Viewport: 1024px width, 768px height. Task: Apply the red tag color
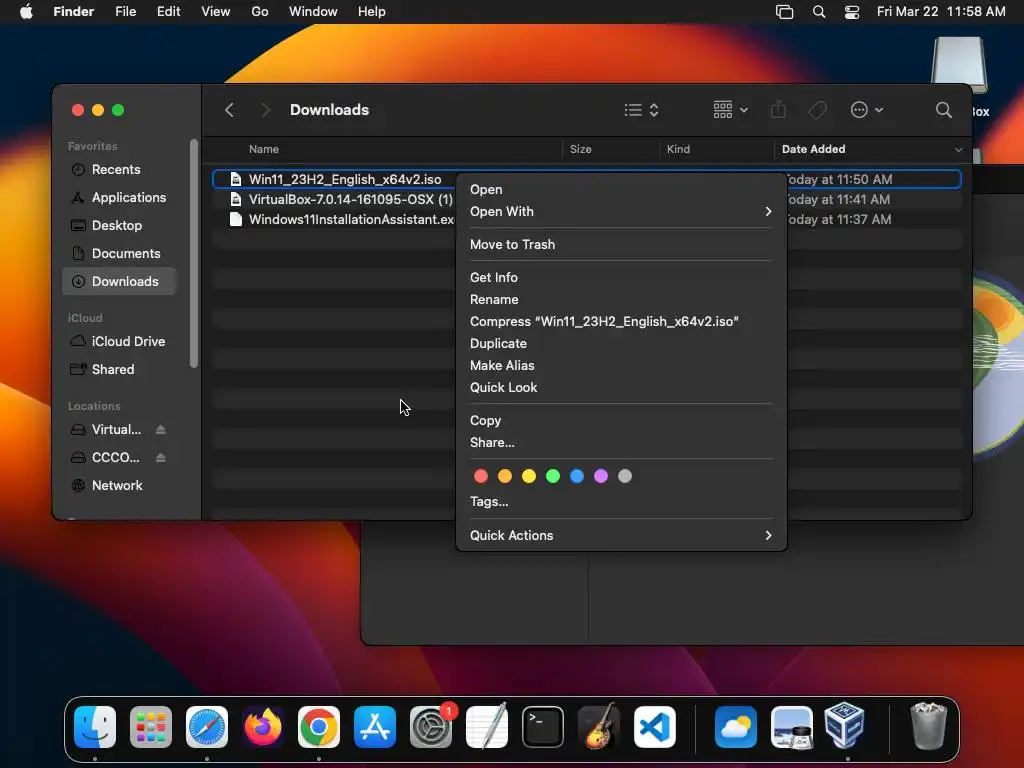tap(481, 476)
